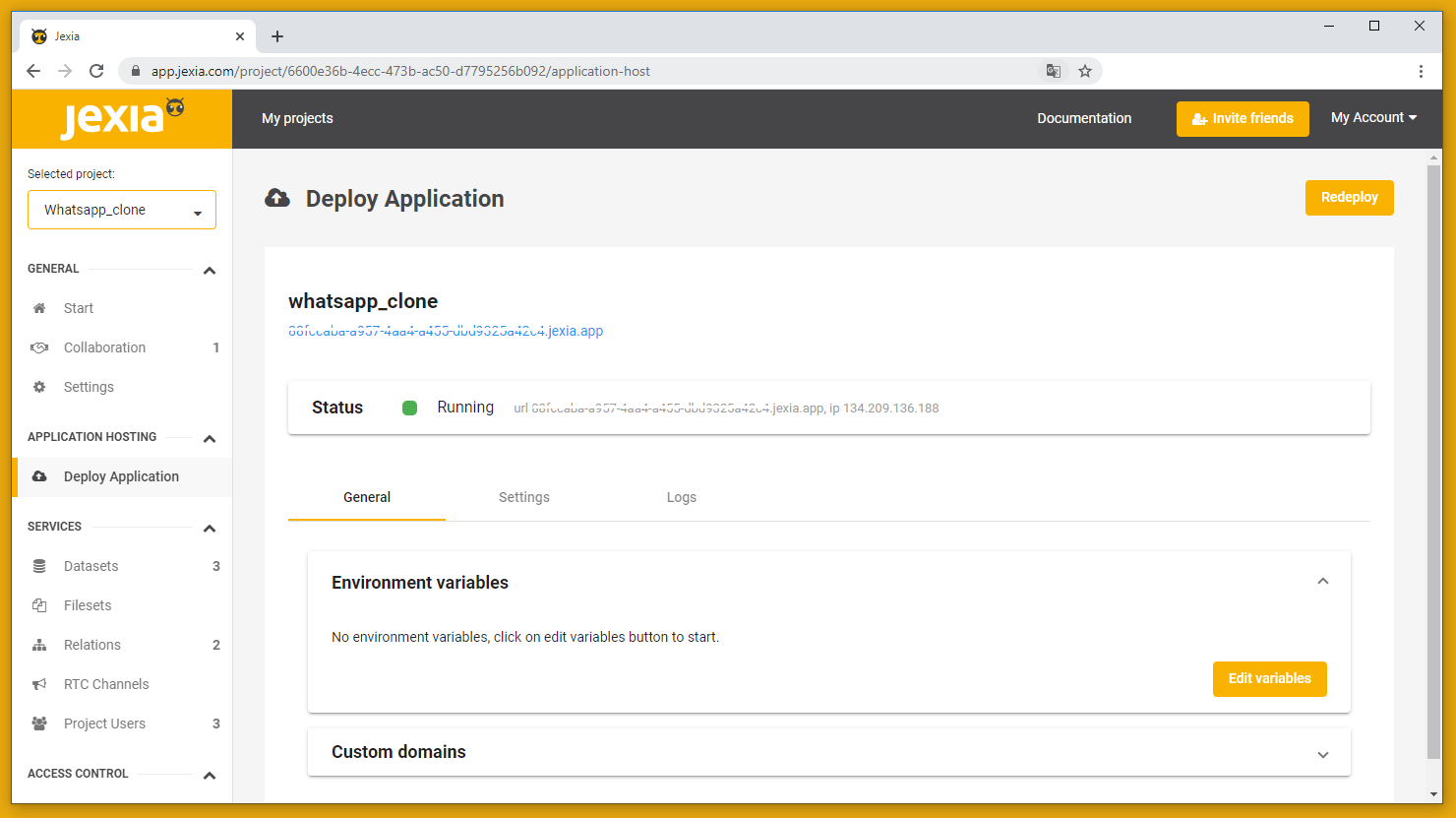
Task: Open My projects in top bar
Action: point(297,118)
